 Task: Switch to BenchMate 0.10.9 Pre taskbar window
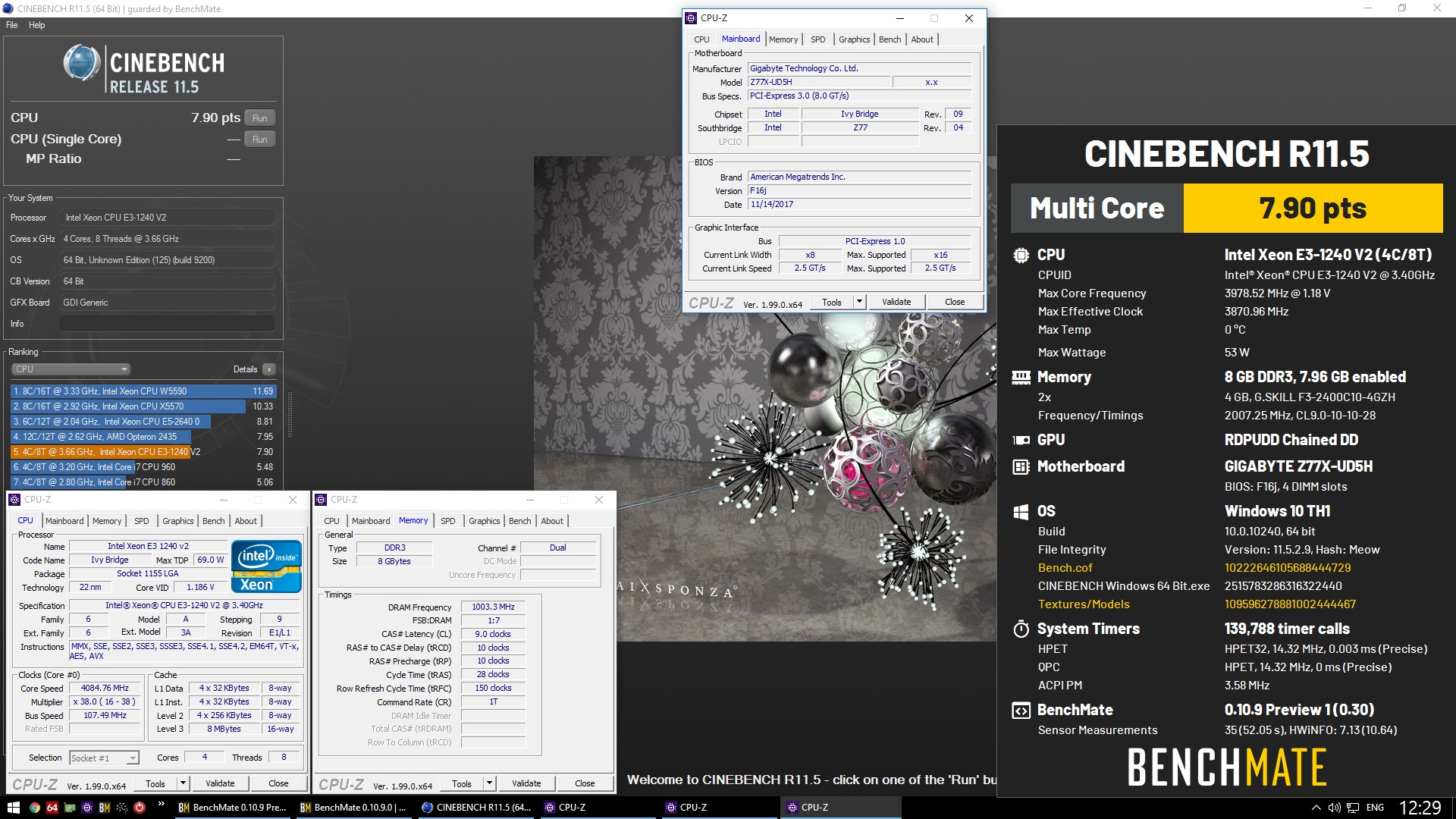(x=233, y=808)
